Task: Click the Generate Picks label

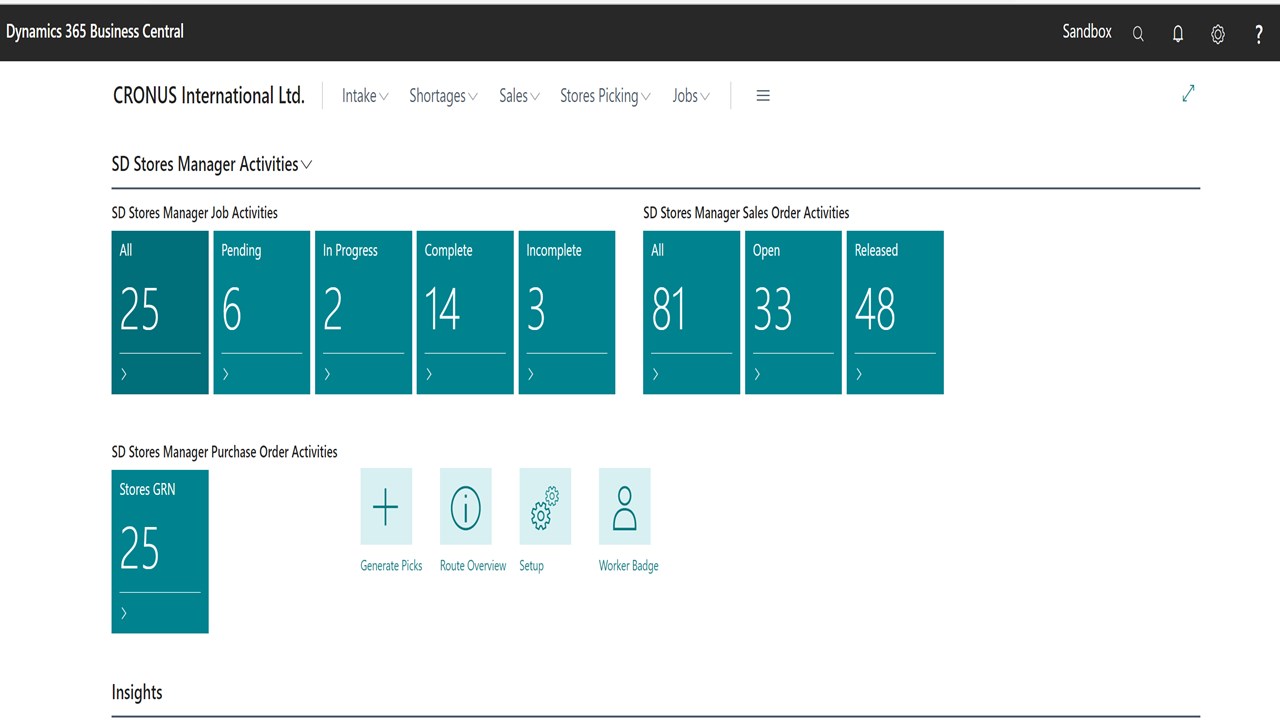Action: click(x=391, y=566)
